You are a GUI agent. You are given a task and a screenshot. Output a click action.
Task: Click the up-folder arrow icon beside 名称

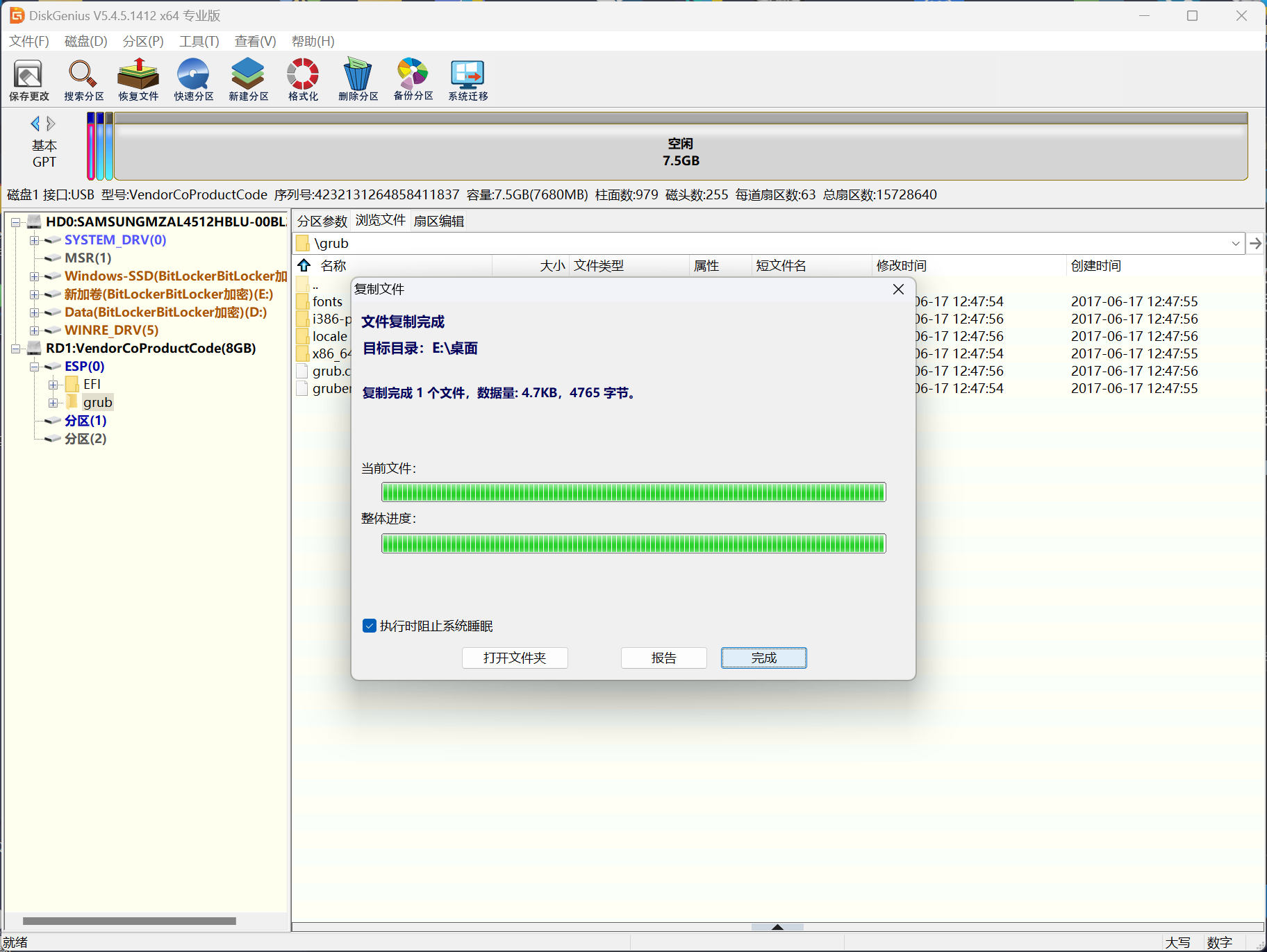tap(304, 265)
